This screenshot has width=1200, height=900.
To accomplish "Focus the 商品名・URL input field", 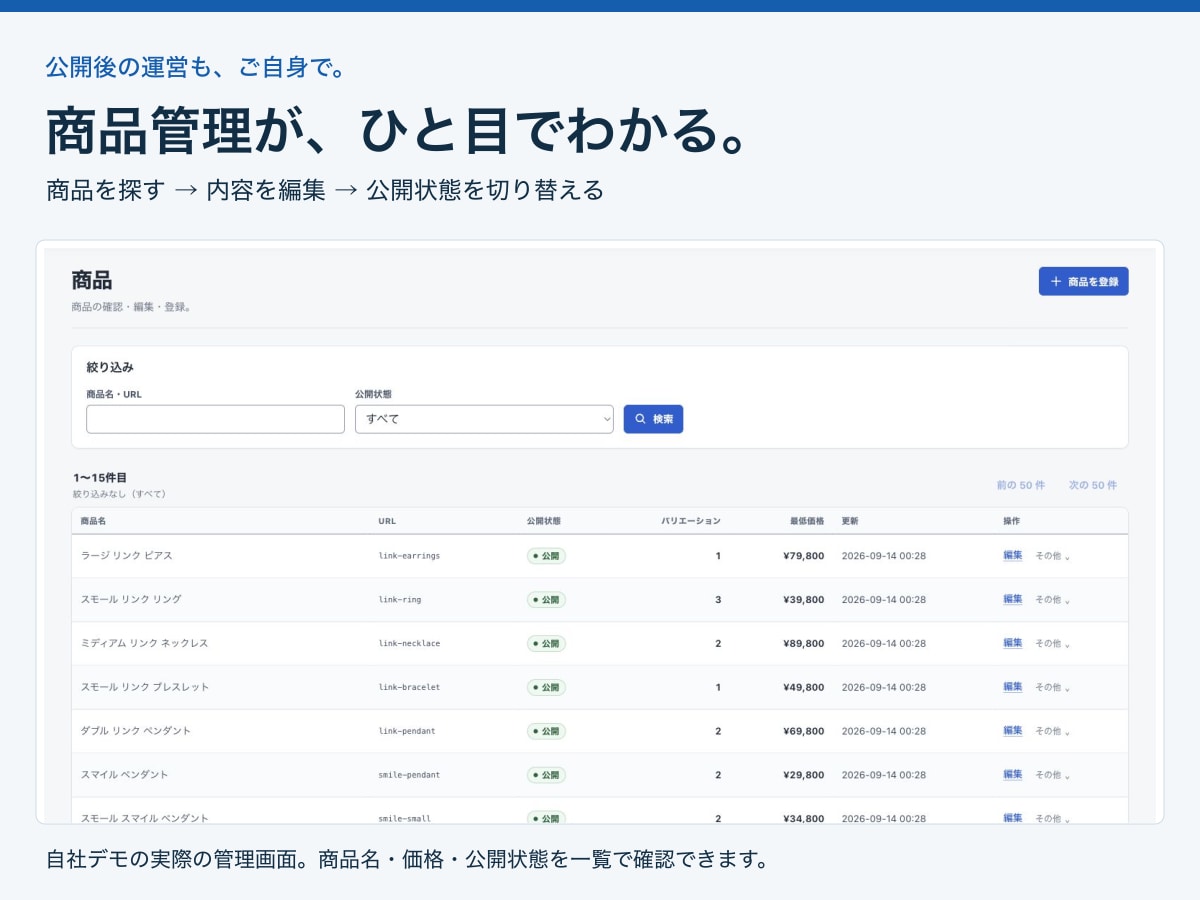I will pyautogui.click(x=215, y=419).
